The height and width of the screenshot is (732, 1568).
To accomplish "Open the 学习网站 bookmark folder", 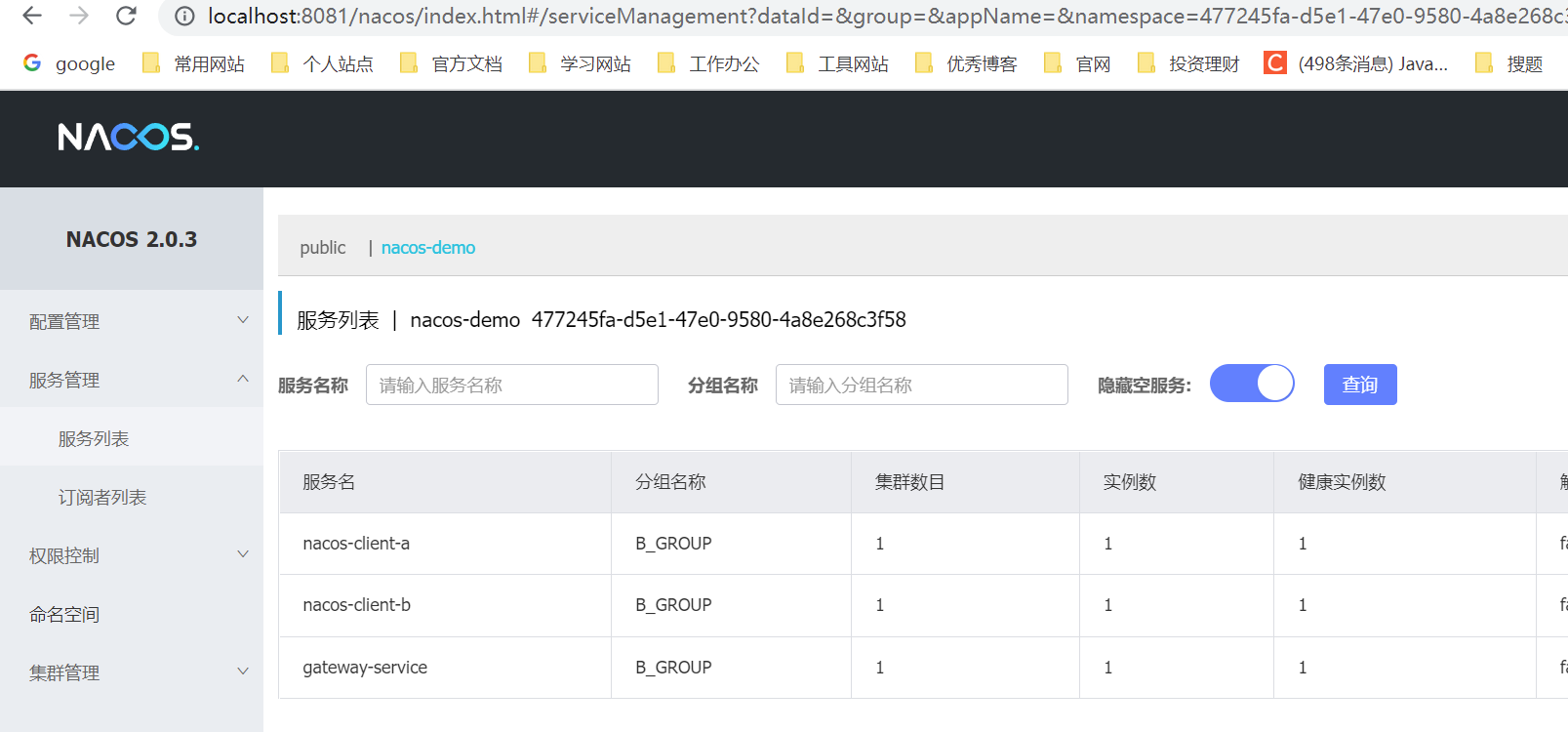I will pyautogui.click(x=580, y=63).
